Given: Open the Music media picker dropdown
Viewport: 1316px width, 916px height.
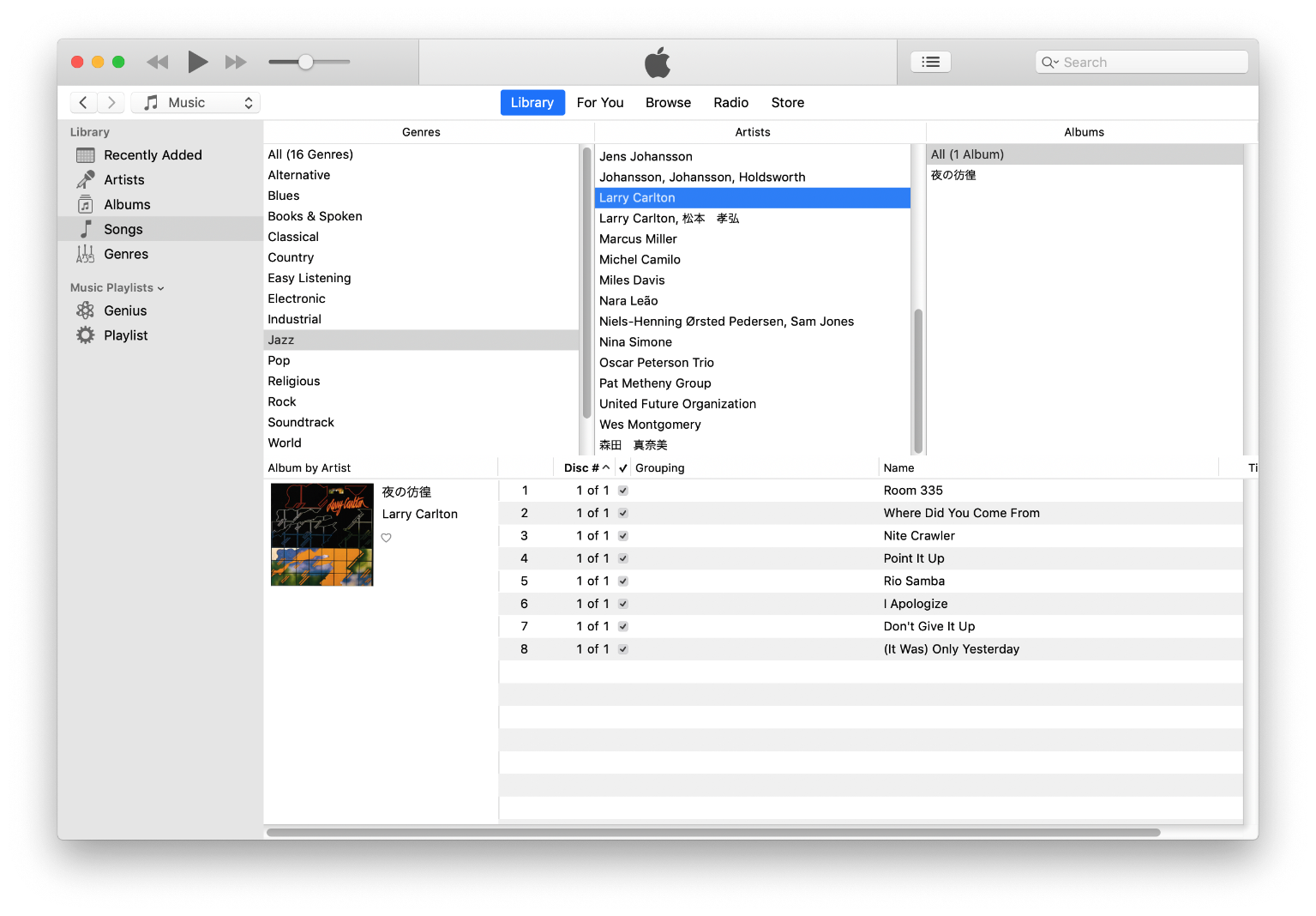Looking at the screenshot, I should coord(195,103).
